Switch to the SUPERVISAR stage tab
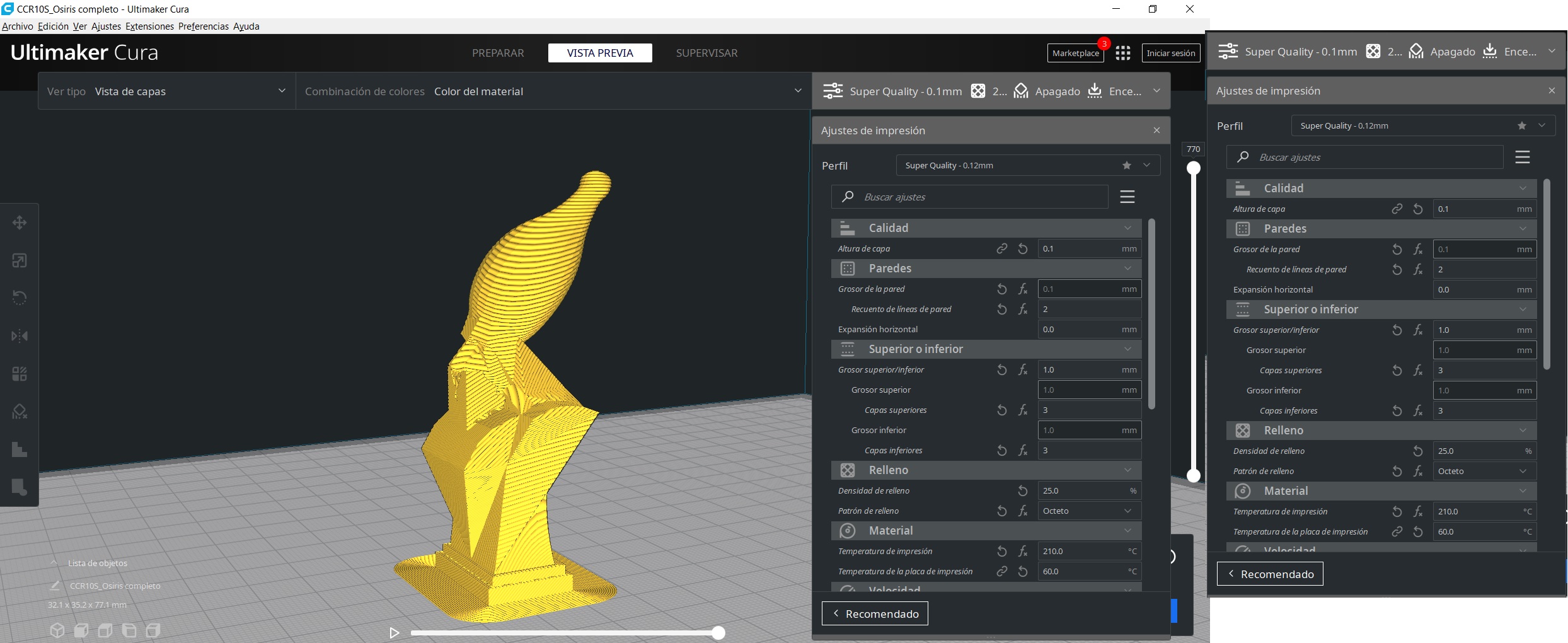The image size is (1568, 643). (x=706, y=53)
